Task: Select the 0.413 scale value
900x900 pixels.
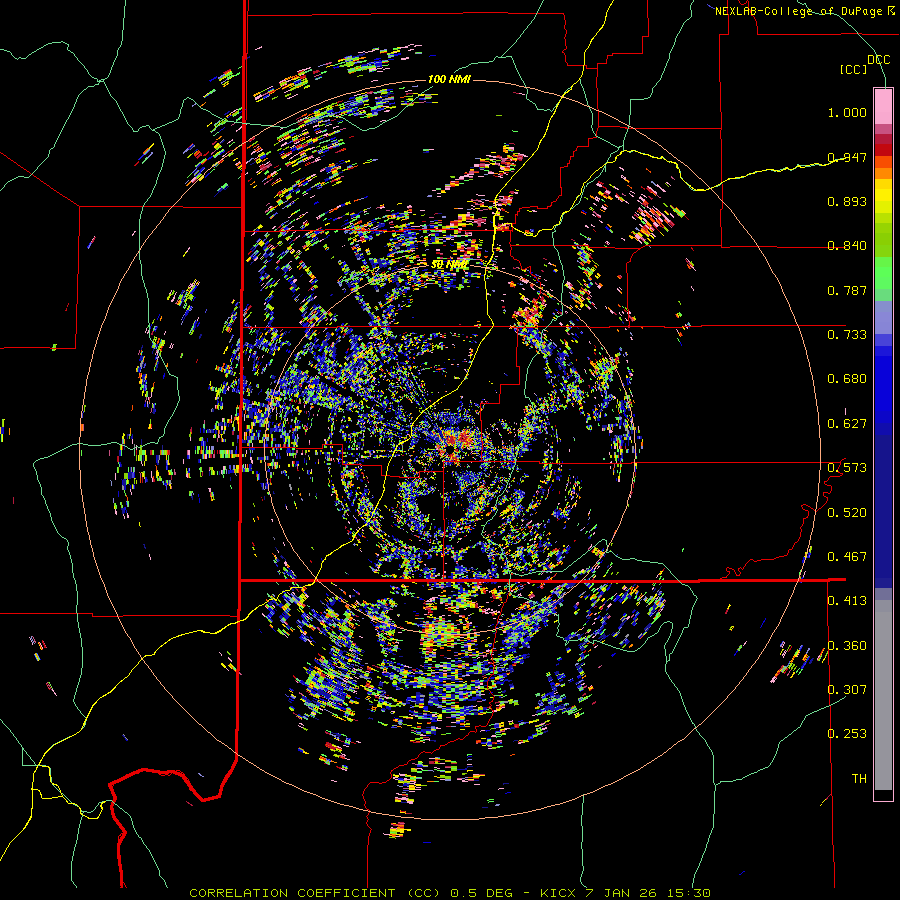Action: (x=847, y=601)
